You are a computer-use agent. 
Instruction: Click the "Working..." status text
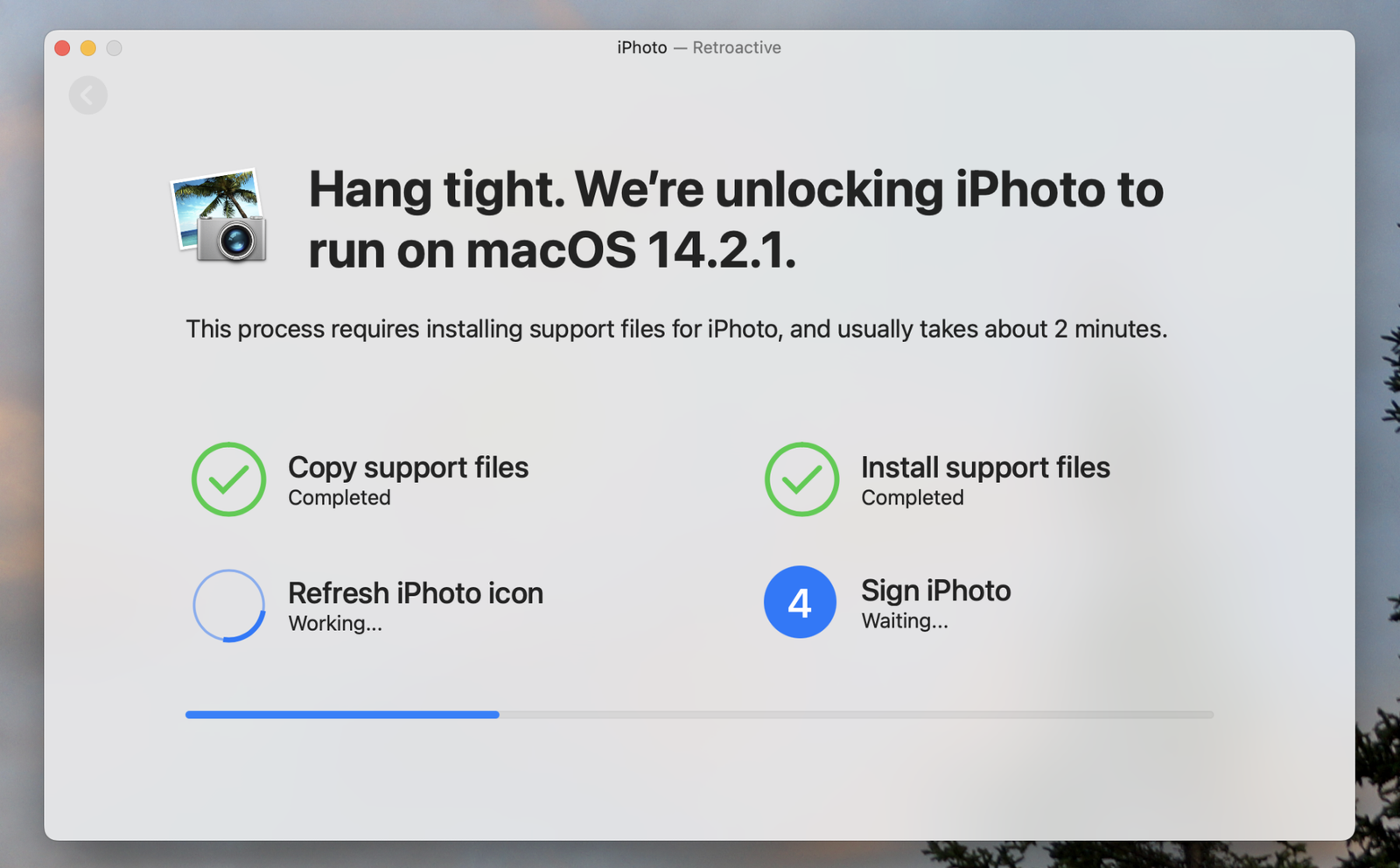(335, 623)
